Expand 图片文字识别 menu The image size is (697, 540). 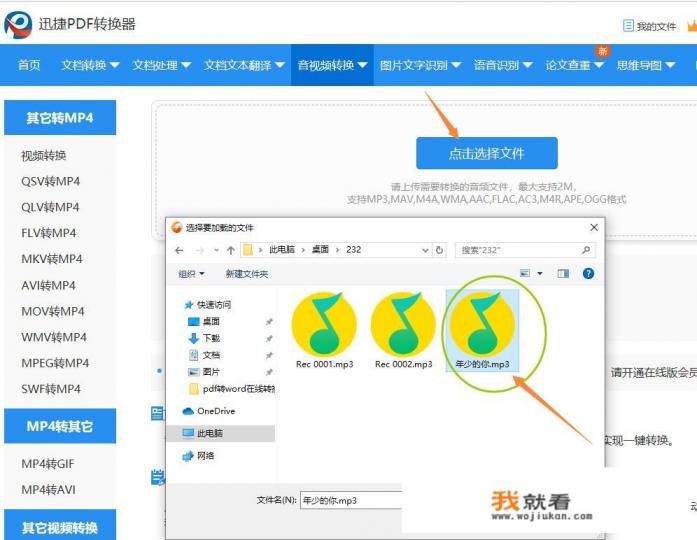[420, 65]
